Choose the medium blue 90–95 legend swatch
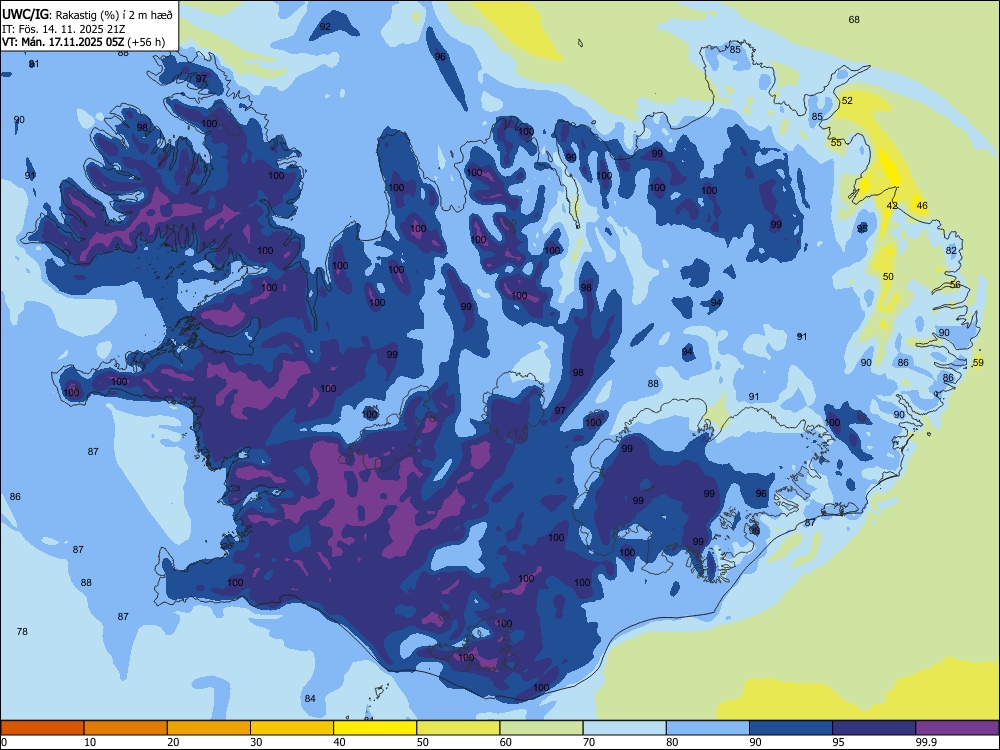Viewport: 1000px width, 750px height. click(x=791, y=728)
